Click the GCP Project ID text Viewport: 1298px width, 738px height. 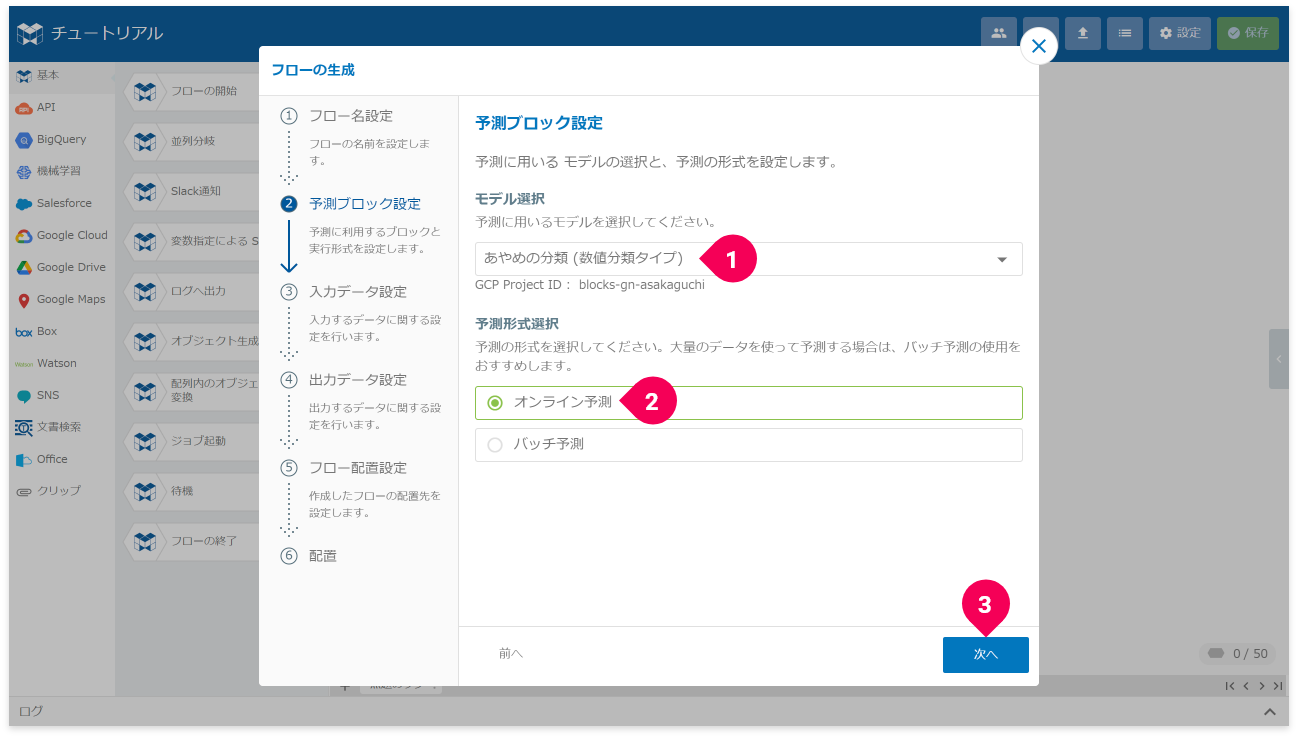click(x=590, y=285)
